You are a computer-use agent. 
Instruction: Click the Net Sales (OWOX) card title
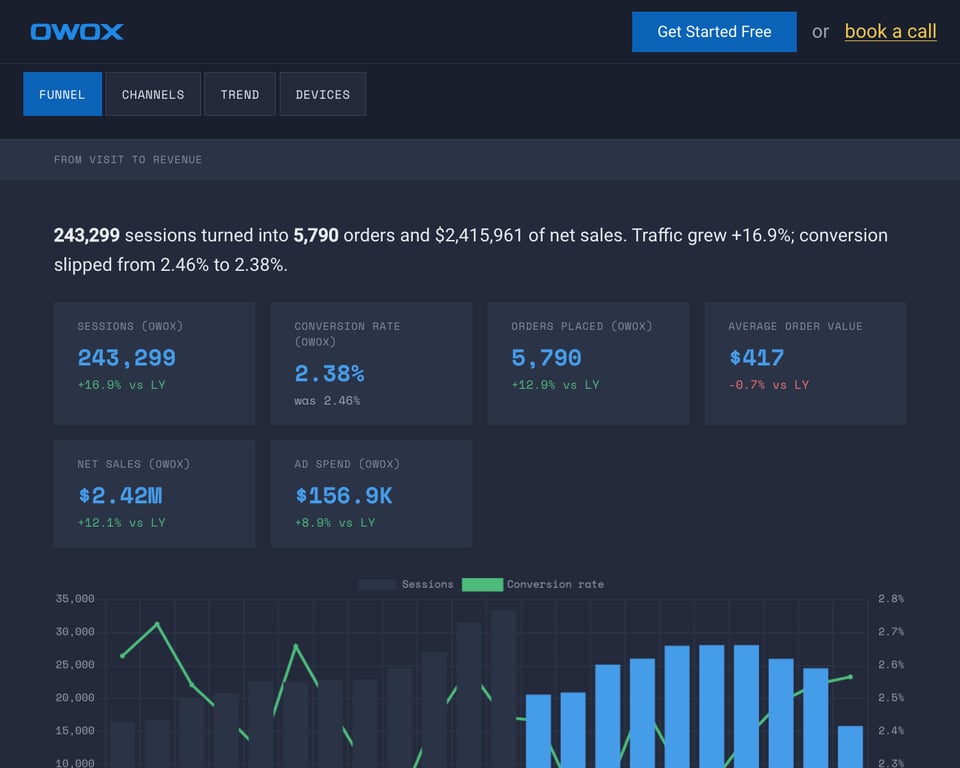click(133, 464)
